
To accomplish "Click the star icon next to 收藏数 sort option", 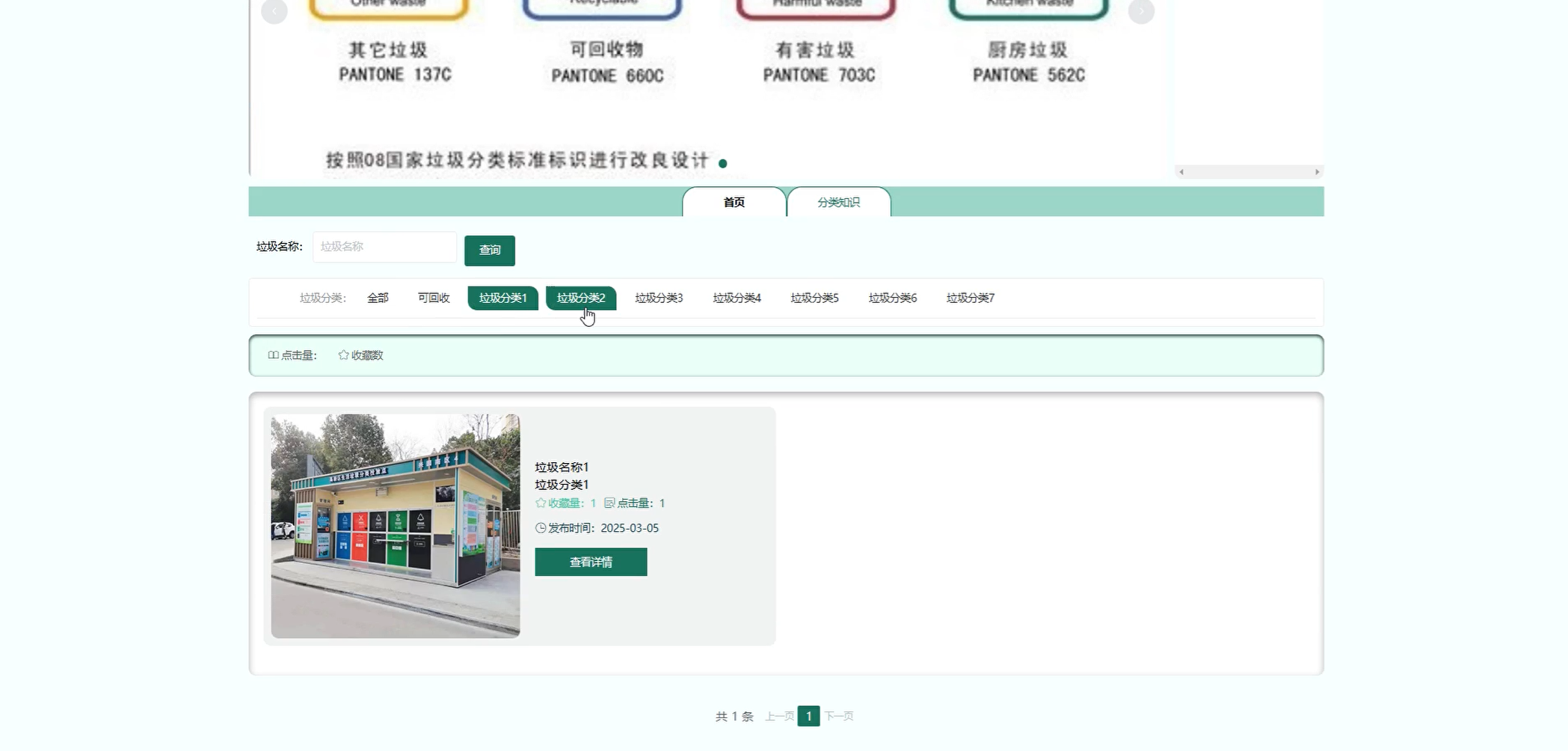I will pyautogui.click(x=342, y=355).
